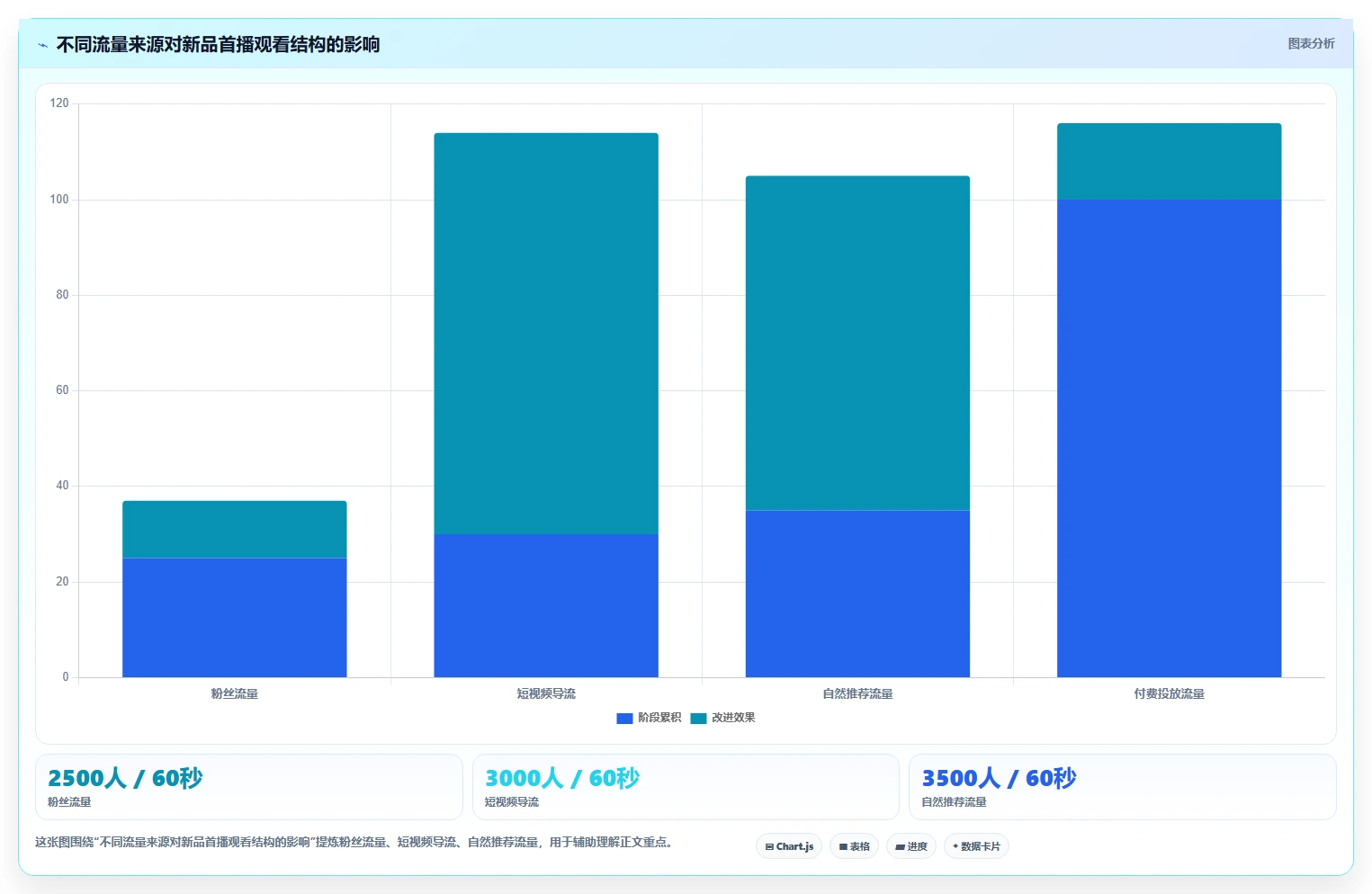Click the 短视频导流 x-axis label

point(546,693)
